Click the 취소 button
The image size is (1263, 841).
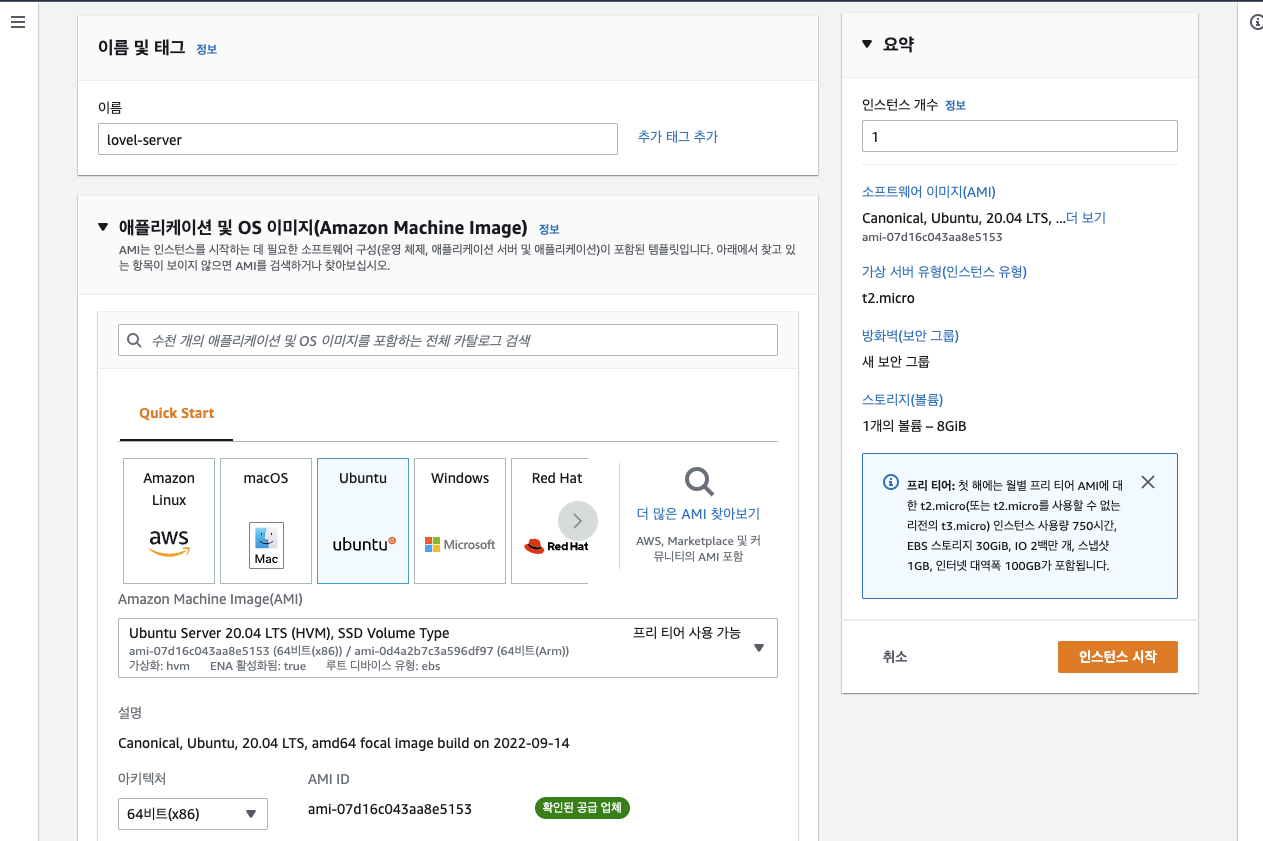pyautogui.click(x=895, y=657)
